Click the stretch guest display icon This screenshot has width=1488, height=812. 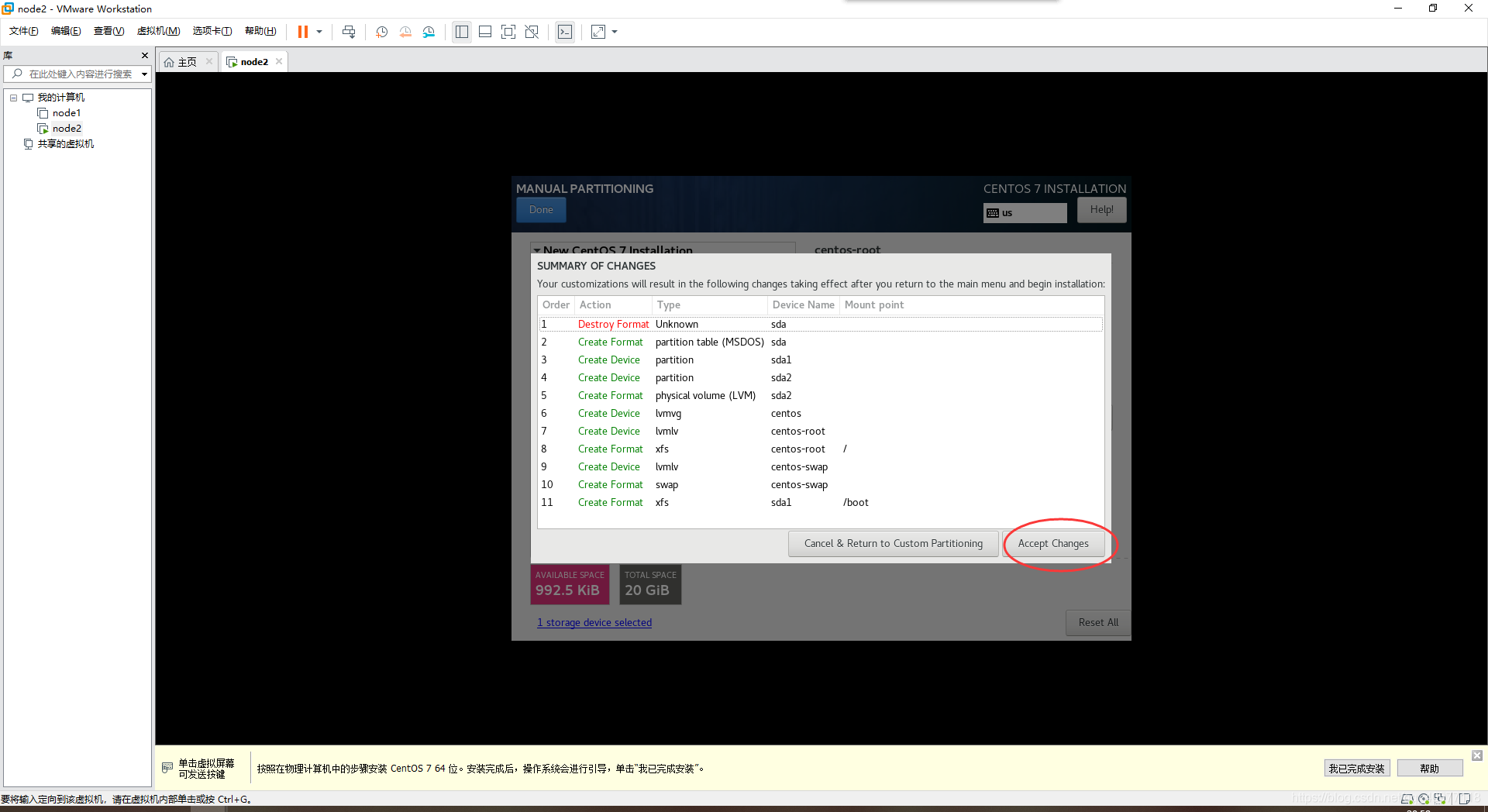(598, 32)
